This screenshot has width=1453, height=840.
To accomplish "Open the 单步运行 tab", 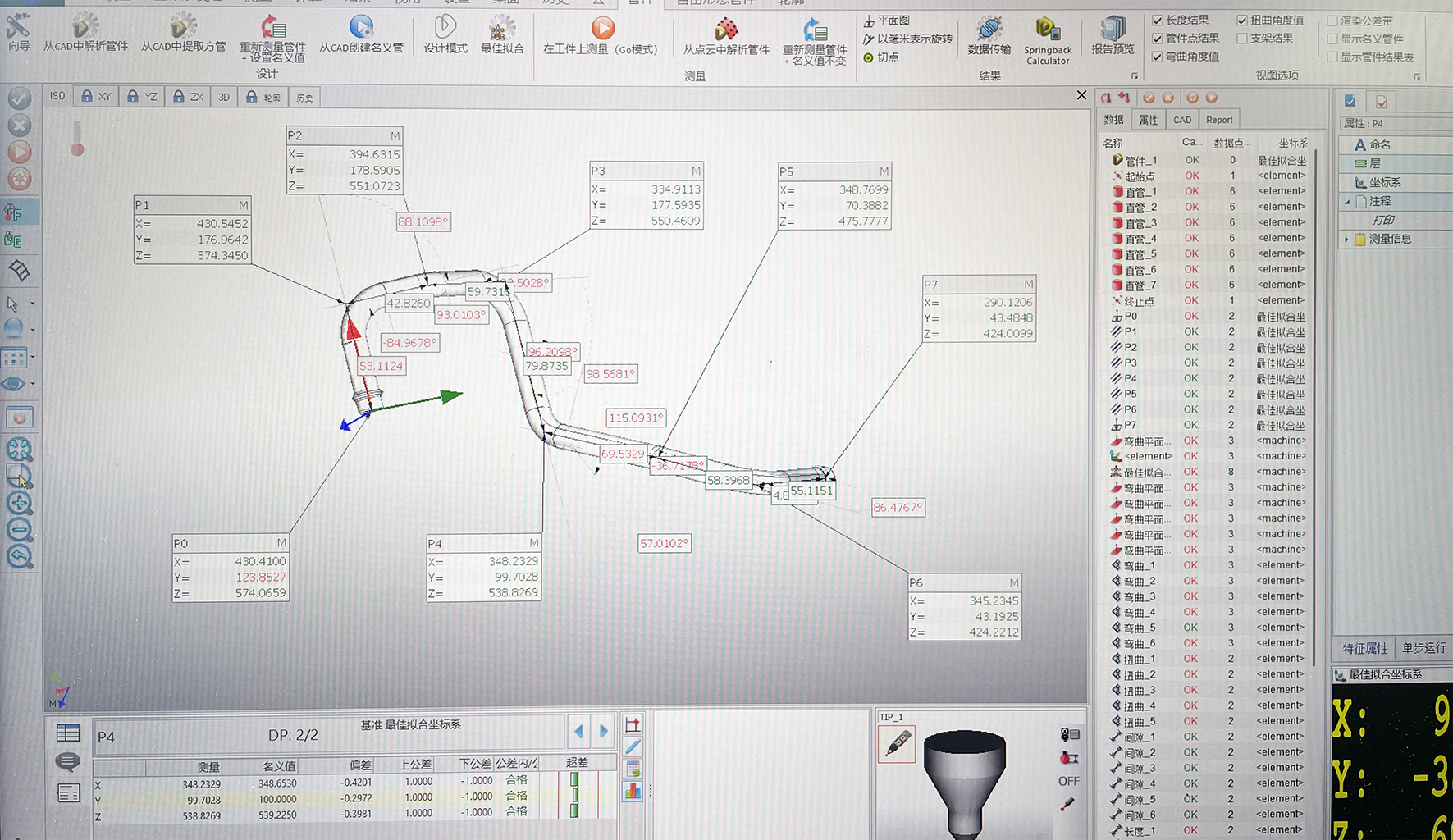I will [1423, 648].
